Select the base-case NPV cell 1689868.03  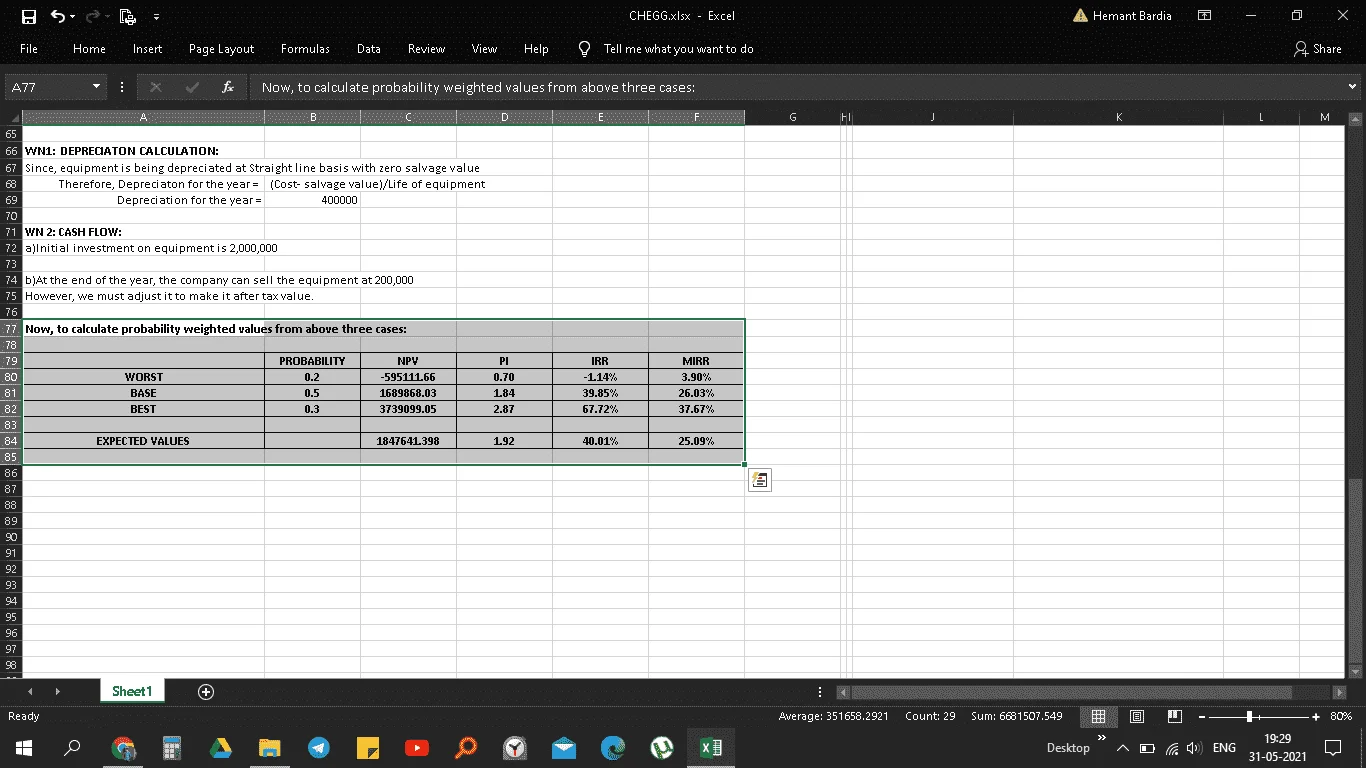coord(408,393)
